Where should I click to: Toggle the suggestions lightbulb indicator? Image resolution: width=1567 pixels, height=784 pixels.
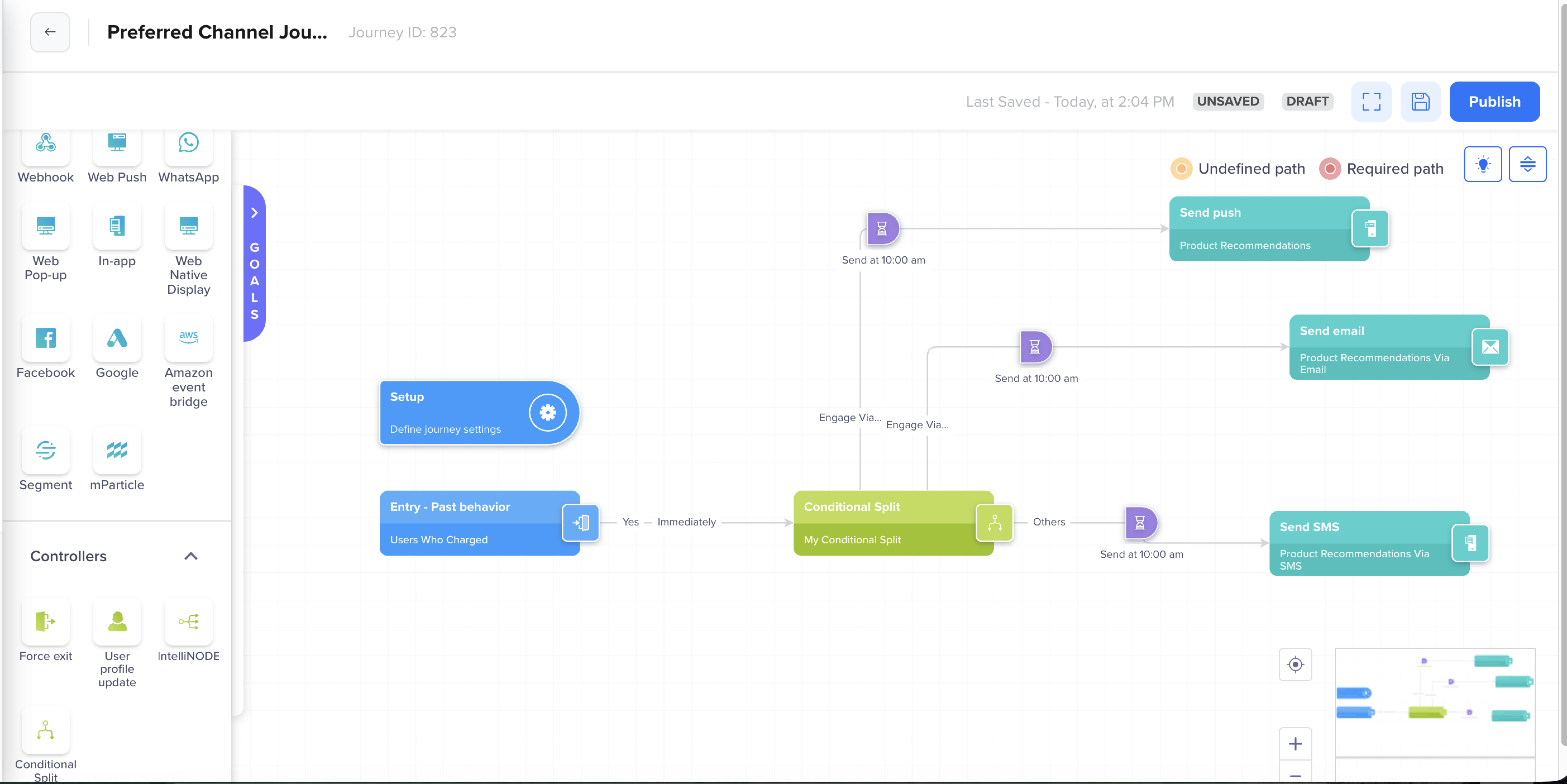point(1483,164)
